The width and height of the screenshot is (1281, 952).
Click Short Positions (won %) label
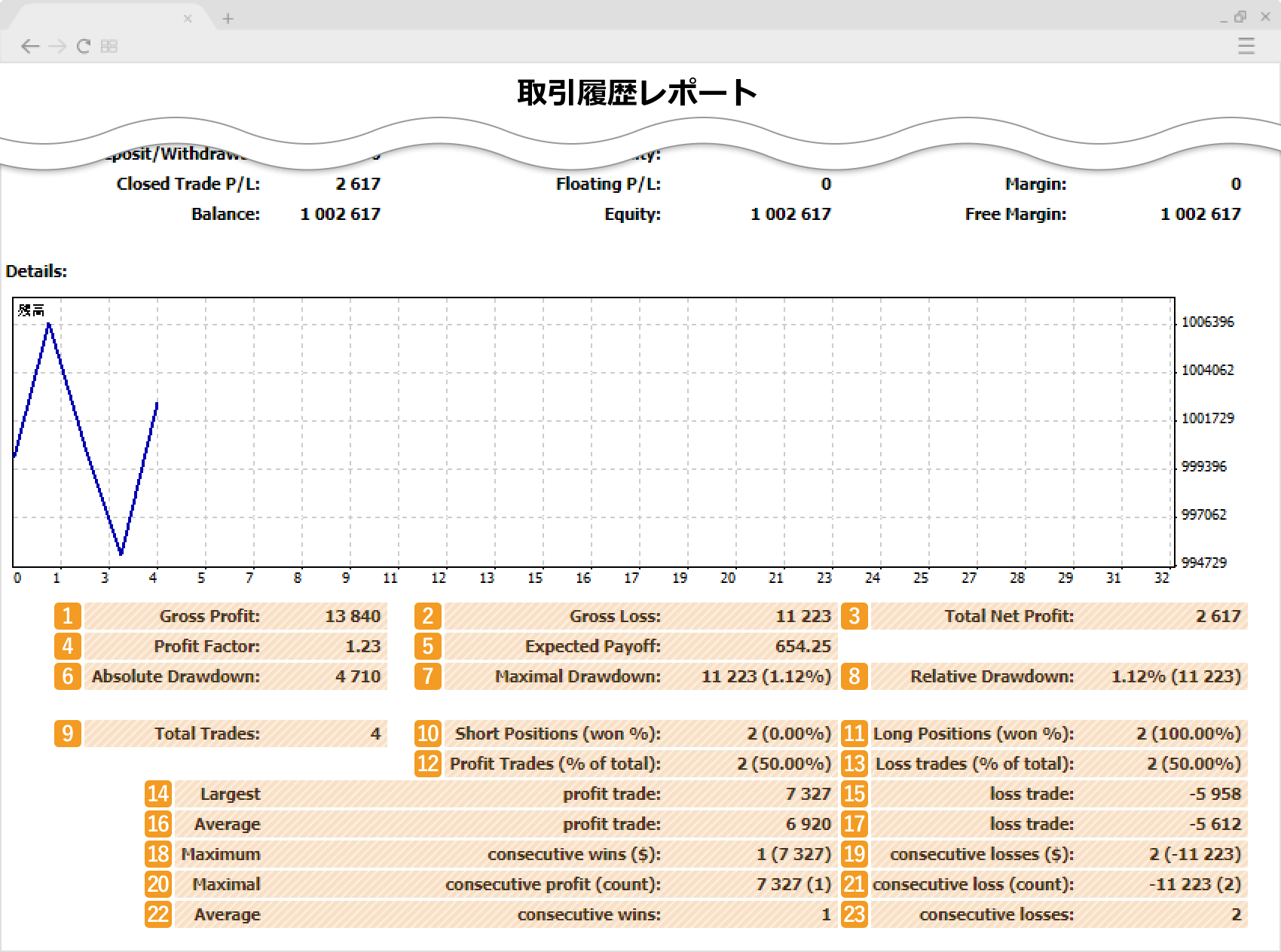(x=558, y=734)
